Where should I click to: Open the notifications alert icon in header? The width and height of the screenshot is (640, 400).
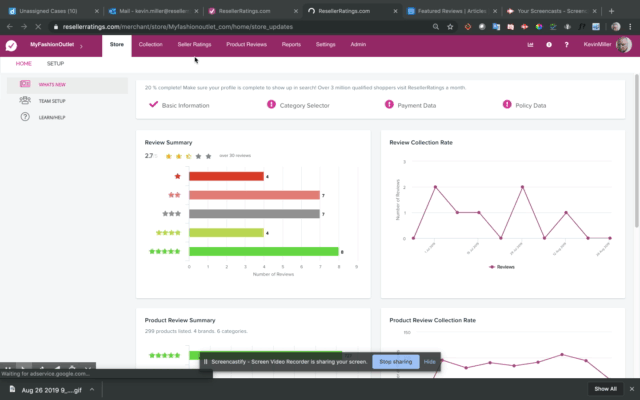tap(549, 44)
